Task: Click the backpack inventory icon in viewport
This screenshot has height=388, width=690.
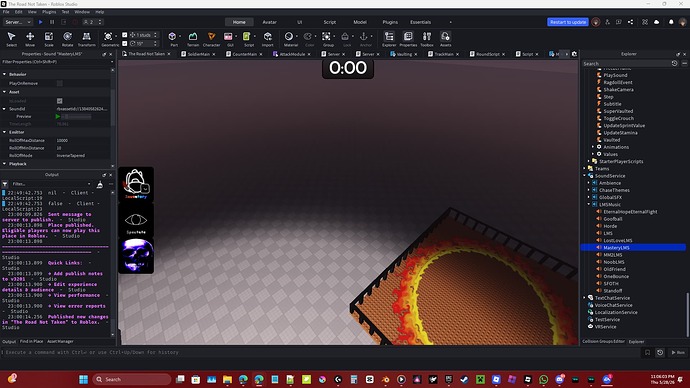Action: pyautogui.click(x=136, y=184)
